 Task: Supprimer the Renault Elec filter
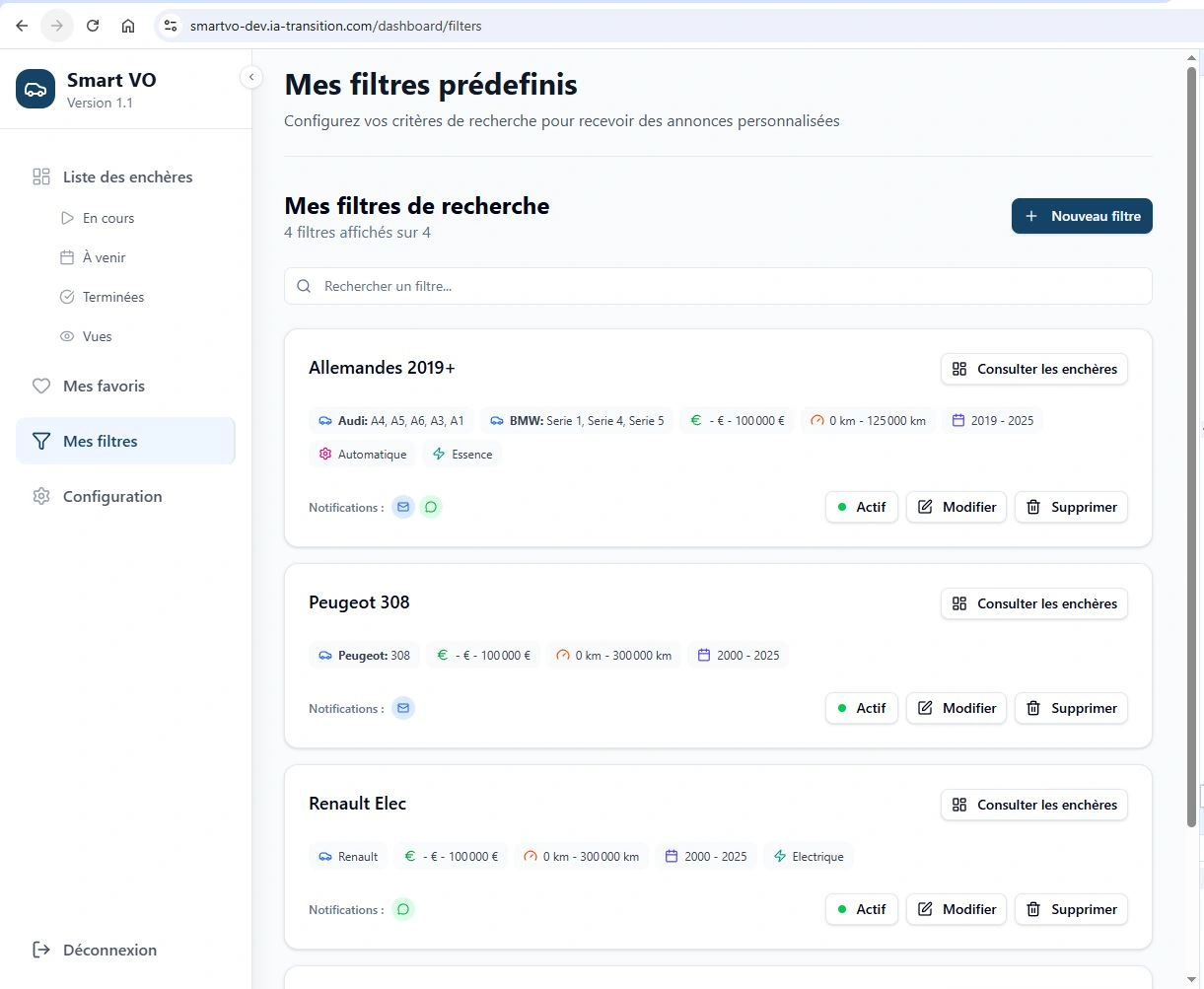click(1071, 909)
